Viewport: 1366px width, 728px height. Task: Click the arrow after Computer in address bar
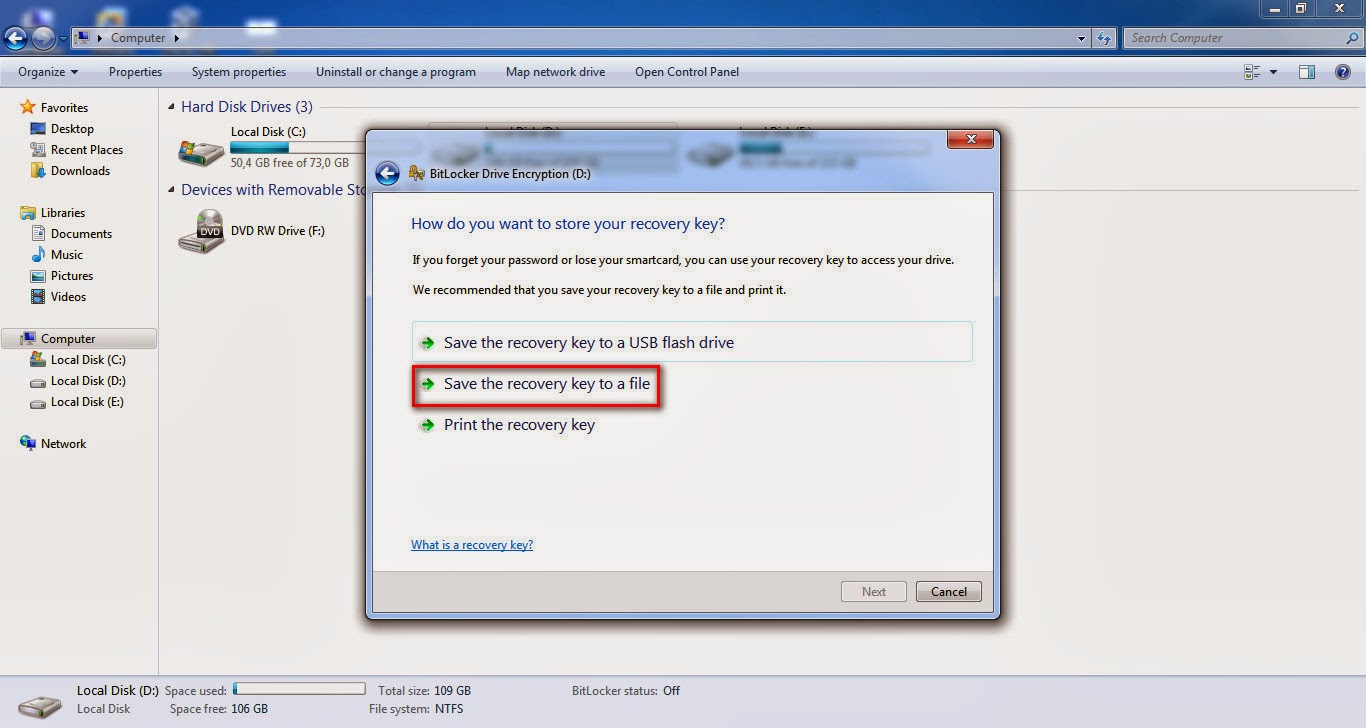177,39
